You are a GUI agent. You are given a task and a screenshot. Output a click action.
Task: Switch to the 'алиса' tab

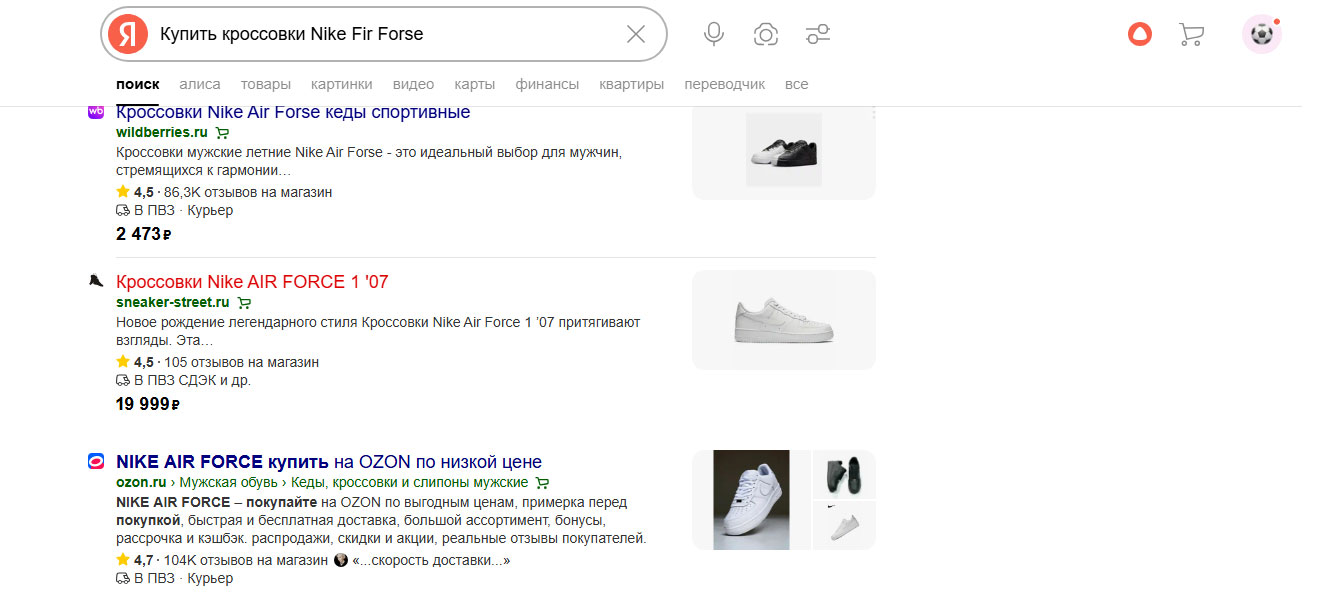pos(200,84)
